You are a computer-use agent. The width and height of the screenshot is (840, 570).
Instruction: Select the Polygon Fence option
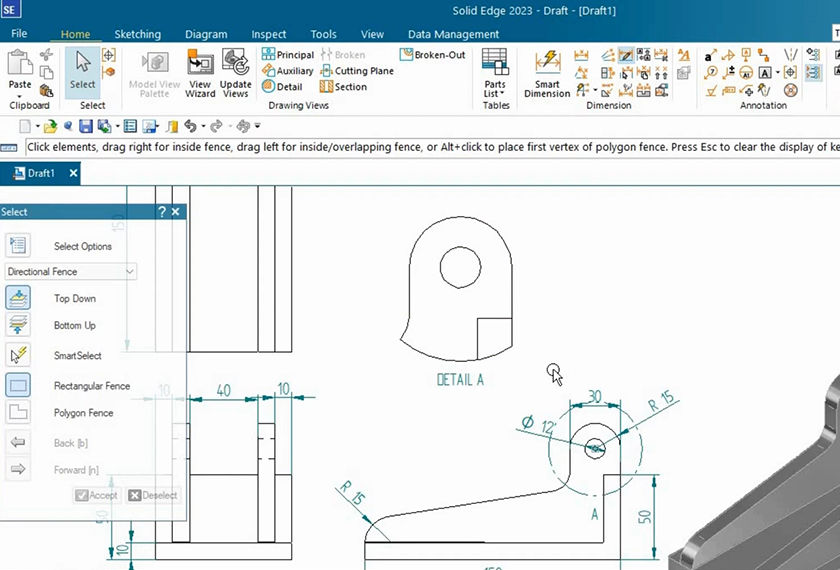pos(17,413)
